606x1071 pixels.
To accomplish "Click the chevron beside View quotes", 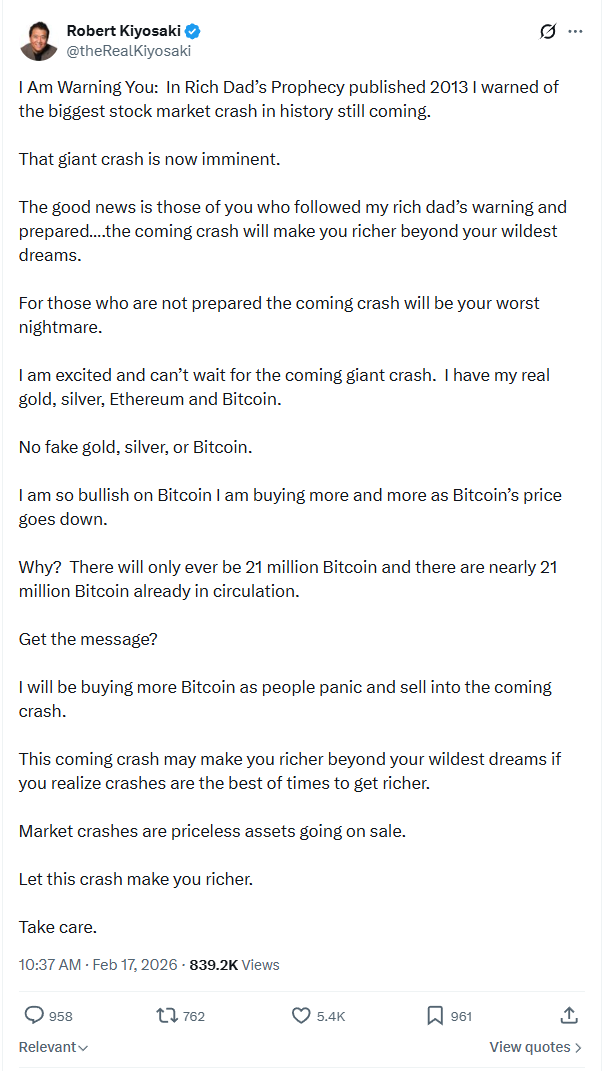I will pos(579,1047).
